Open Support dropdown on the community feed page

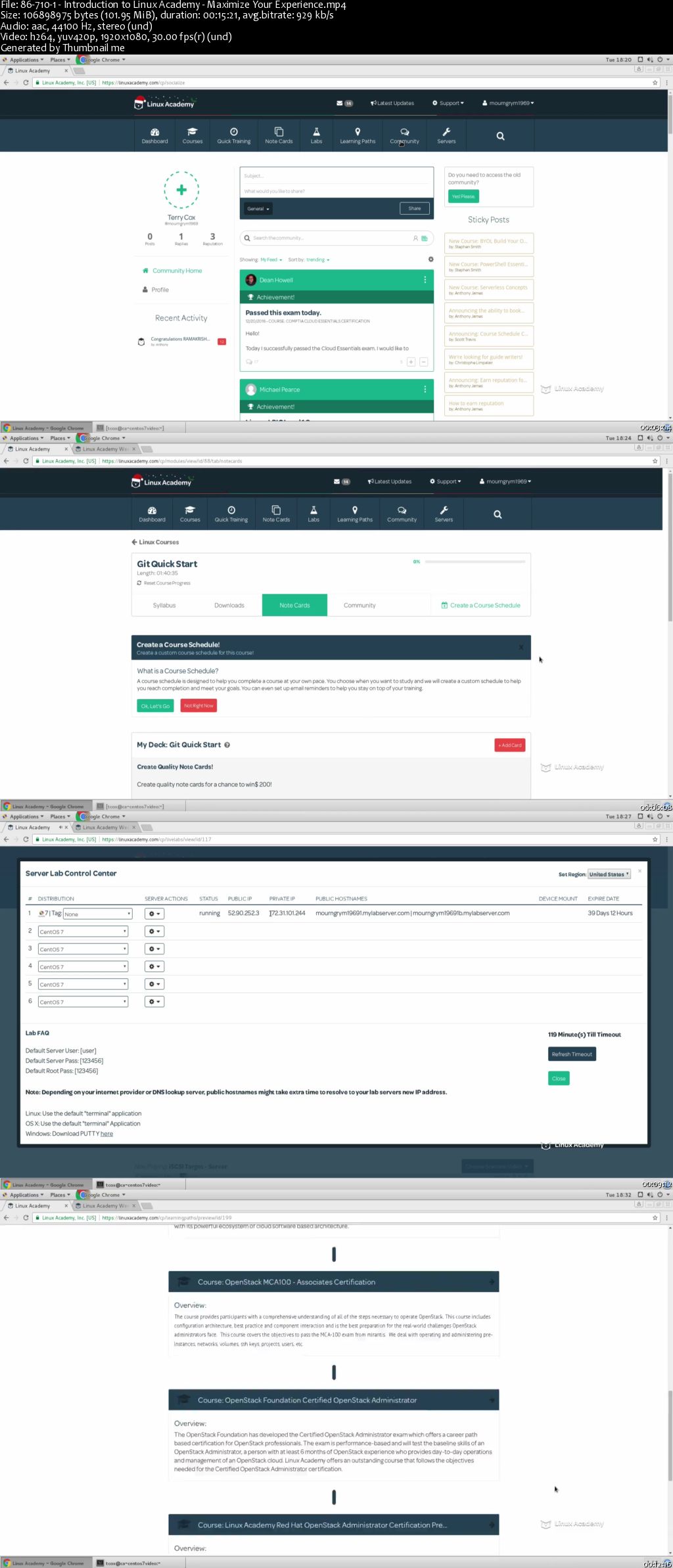[x=448, y=103]
